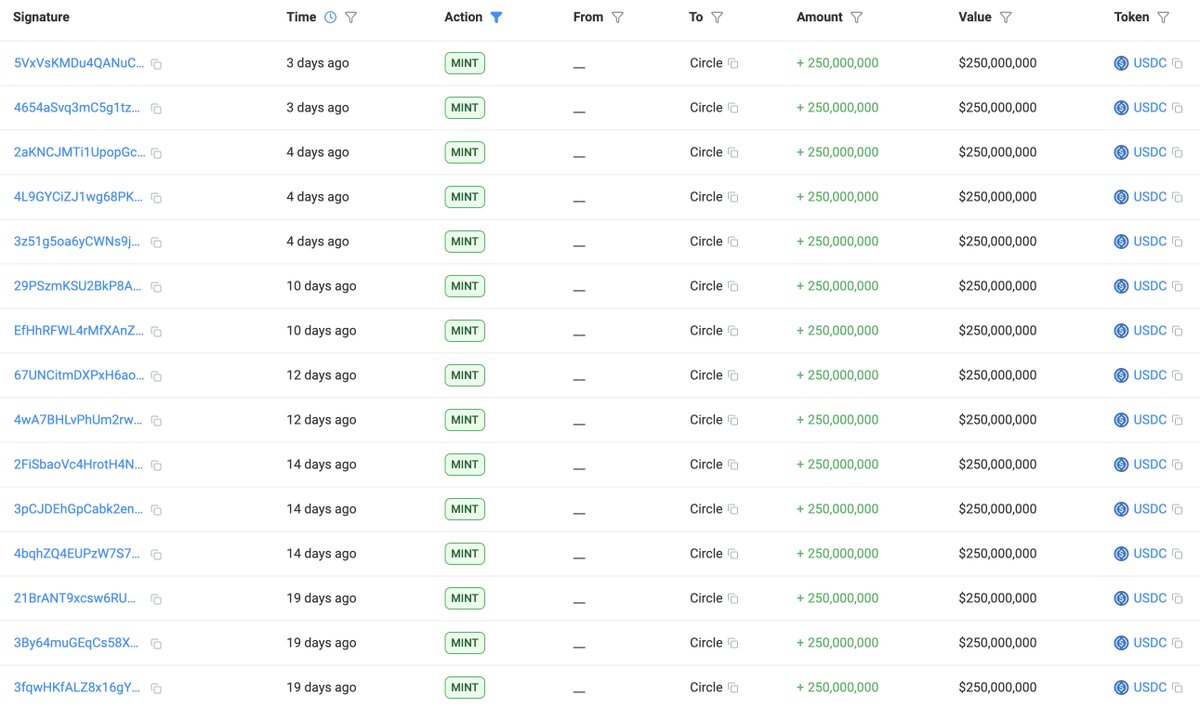The height and width of the screenshot is (708, 1200).
Task: Copy signature 2aKNCJMTi1UpopGc
Action: (x=156, y=153)
